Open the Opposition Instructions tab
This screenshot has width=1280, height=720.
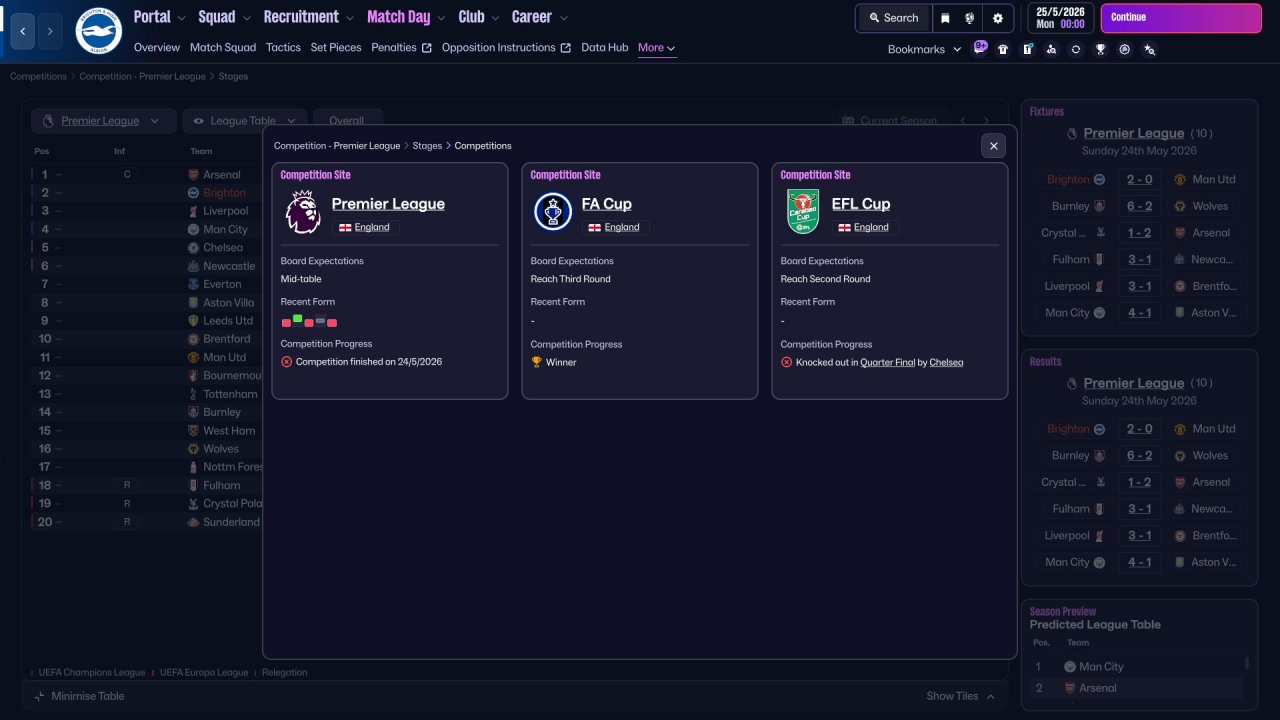point(507,47)
